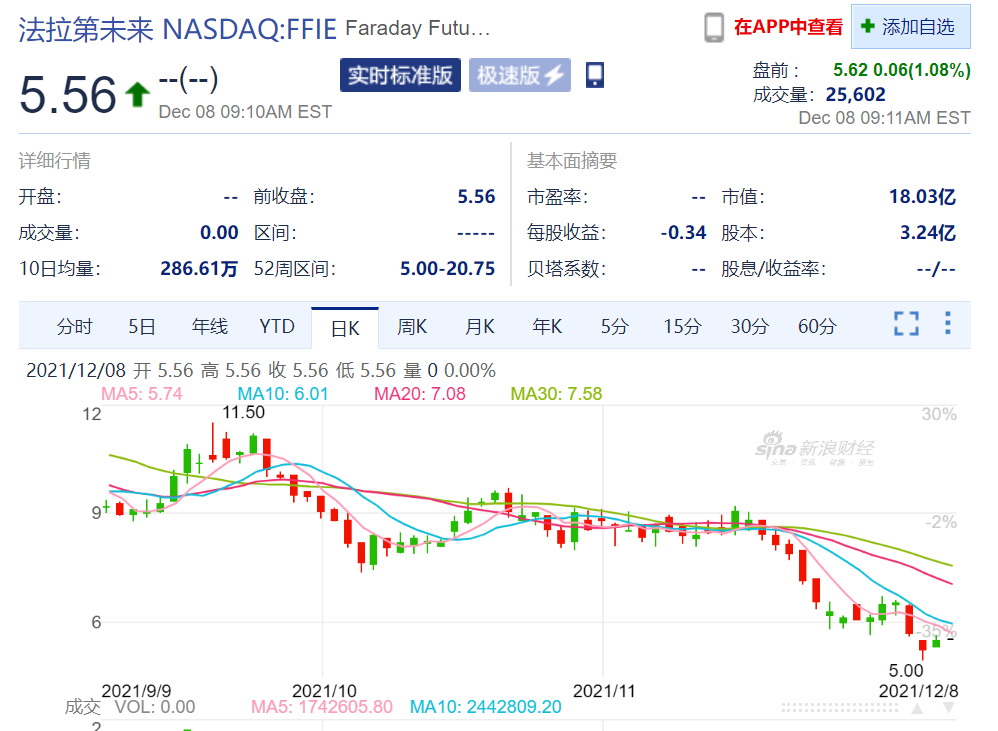Add stock via 添加自选 button
This screenshot has height=731, width=998.
click(x=911, y=27)
